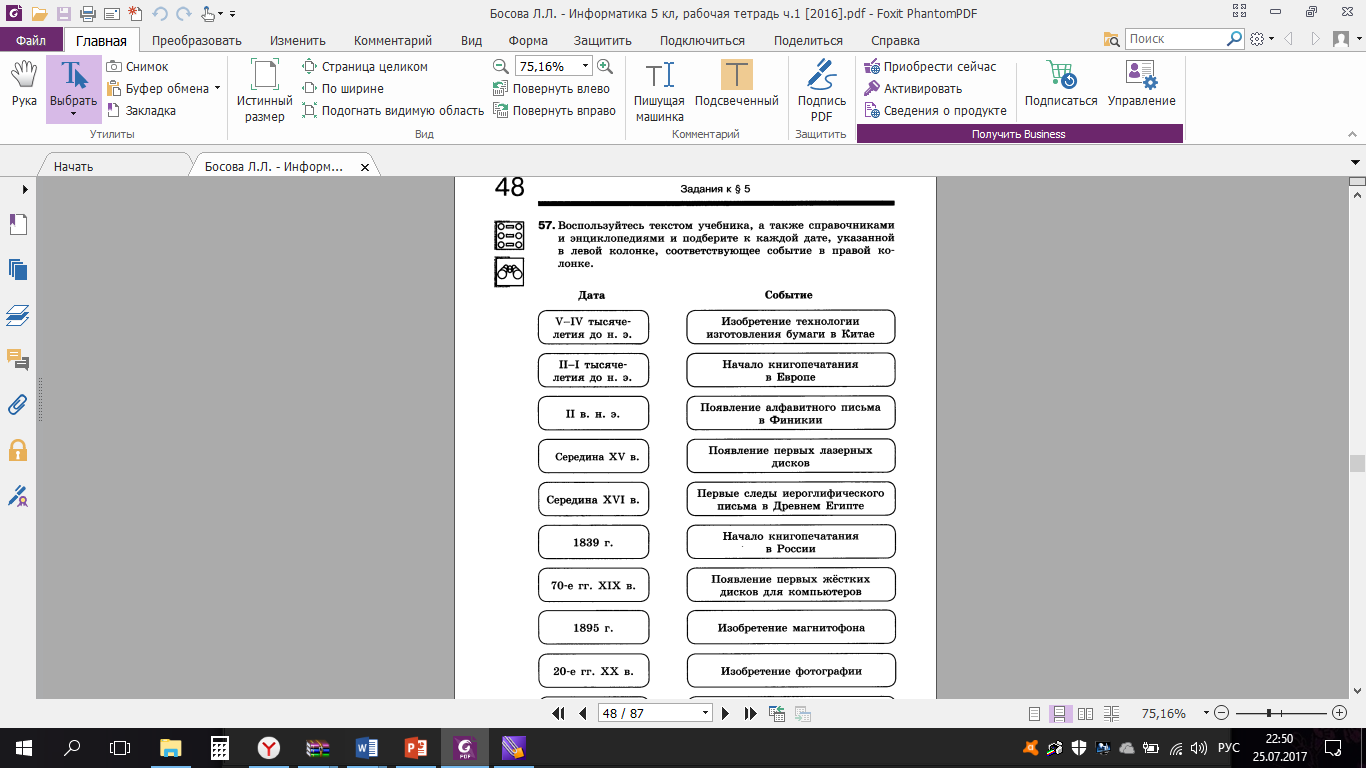
Task: Open pages thumbnails panel in sidebar
Action: (17, 269)
